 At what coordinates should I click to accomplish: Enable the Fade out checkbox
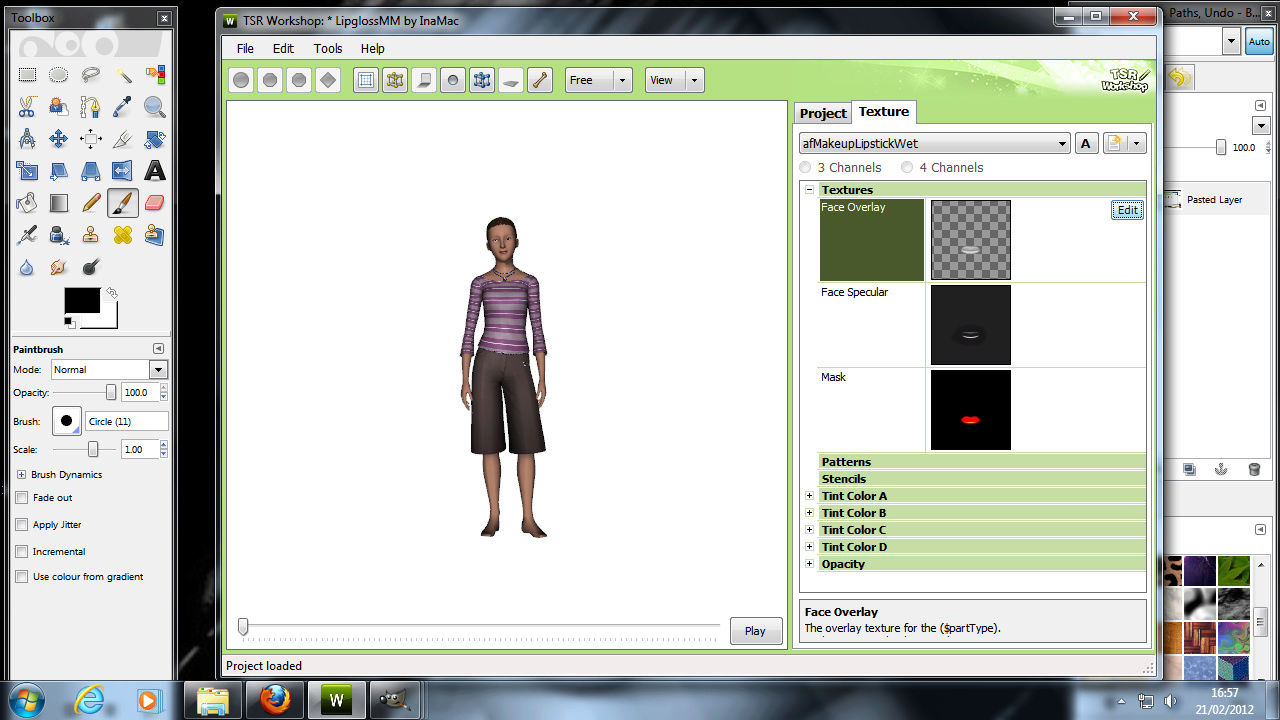(22, 497)
